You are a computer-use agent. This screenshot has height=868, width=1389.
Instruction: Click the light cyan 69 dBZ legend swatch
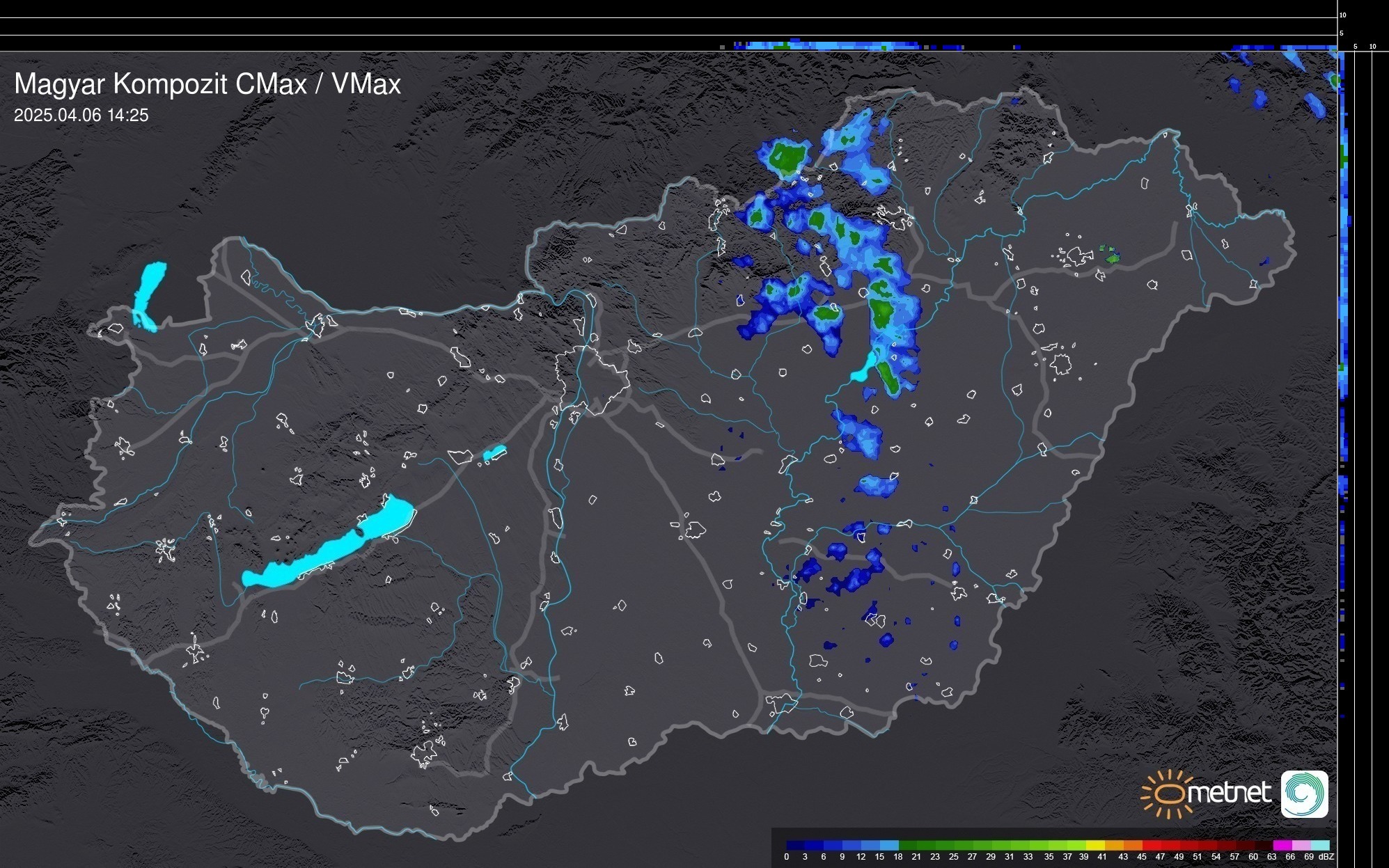[x=1319, y=845]
